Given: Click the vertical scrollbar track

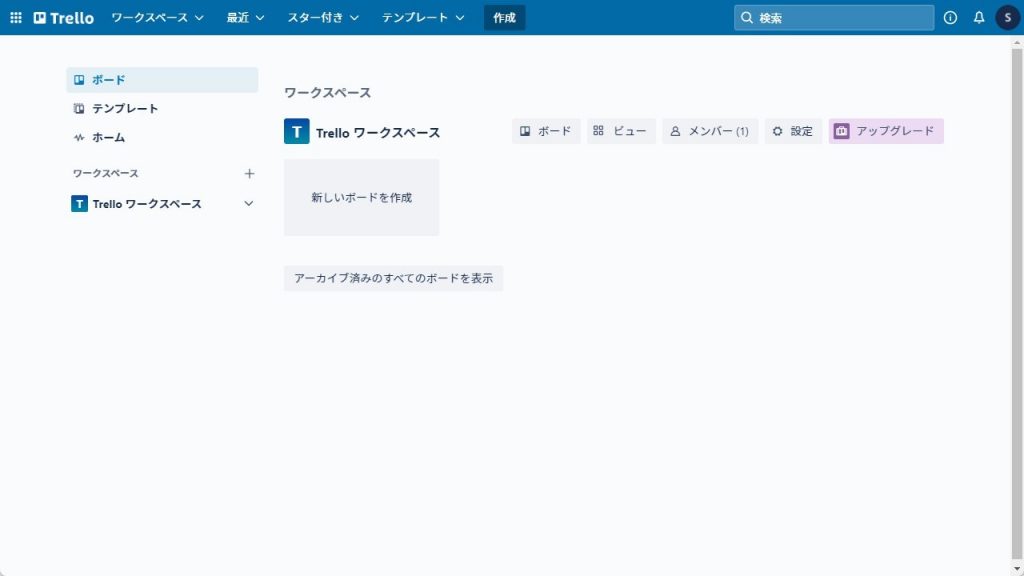Looking at the screenshot, I should coord(1017,306).
